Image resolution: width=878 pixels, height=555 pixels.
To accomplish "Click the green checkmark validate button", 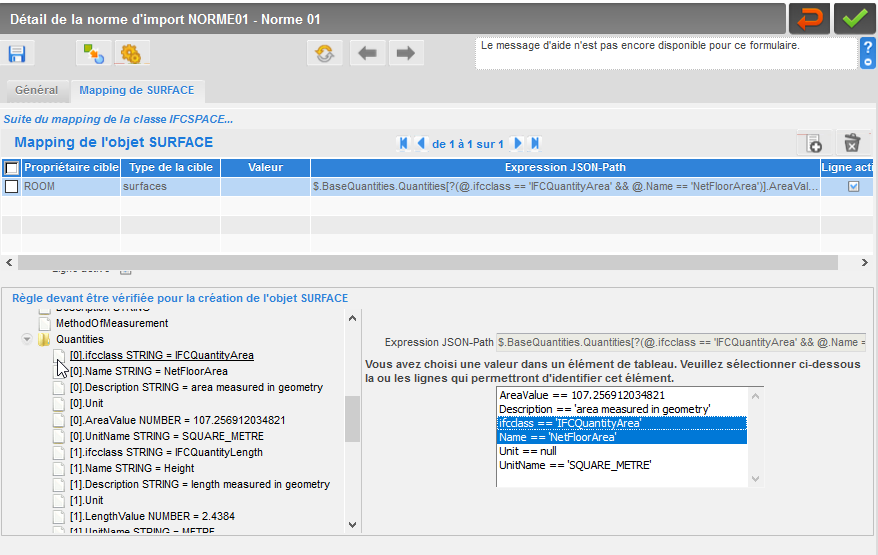I will coord(854,19).
